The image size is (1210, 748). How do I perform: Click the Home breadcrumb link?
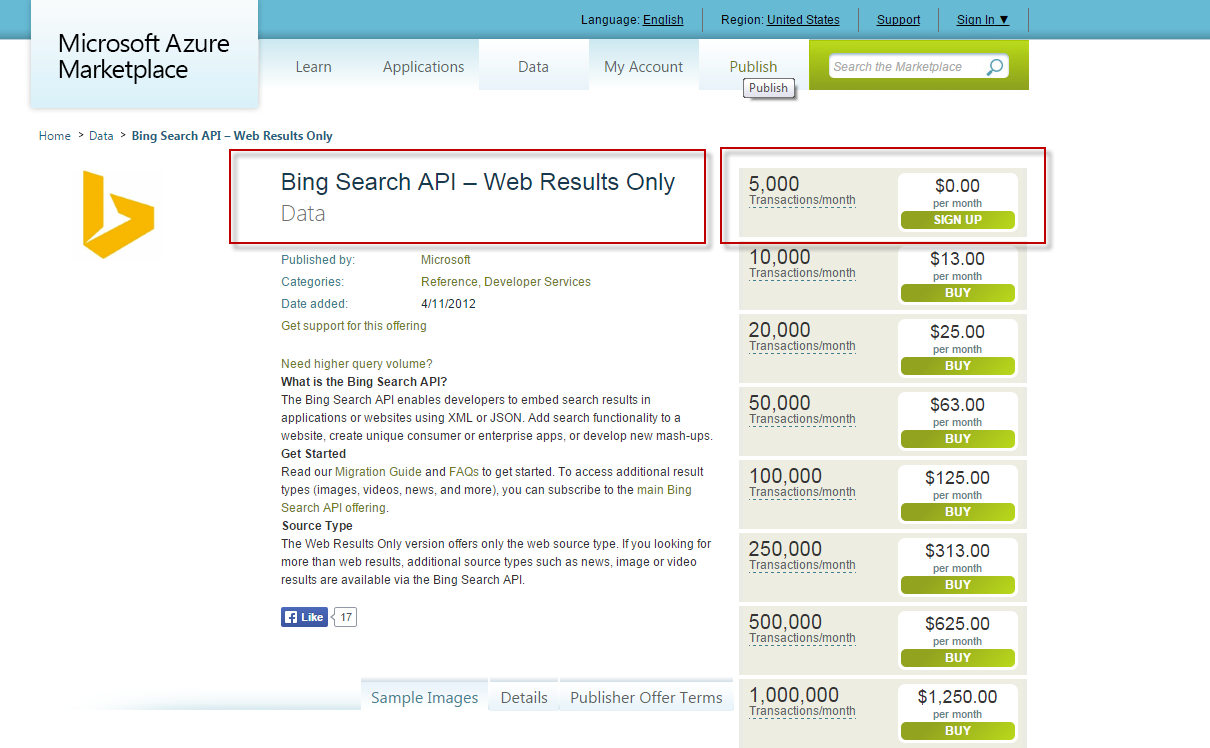pyautogui.click(x=55, y=136)
